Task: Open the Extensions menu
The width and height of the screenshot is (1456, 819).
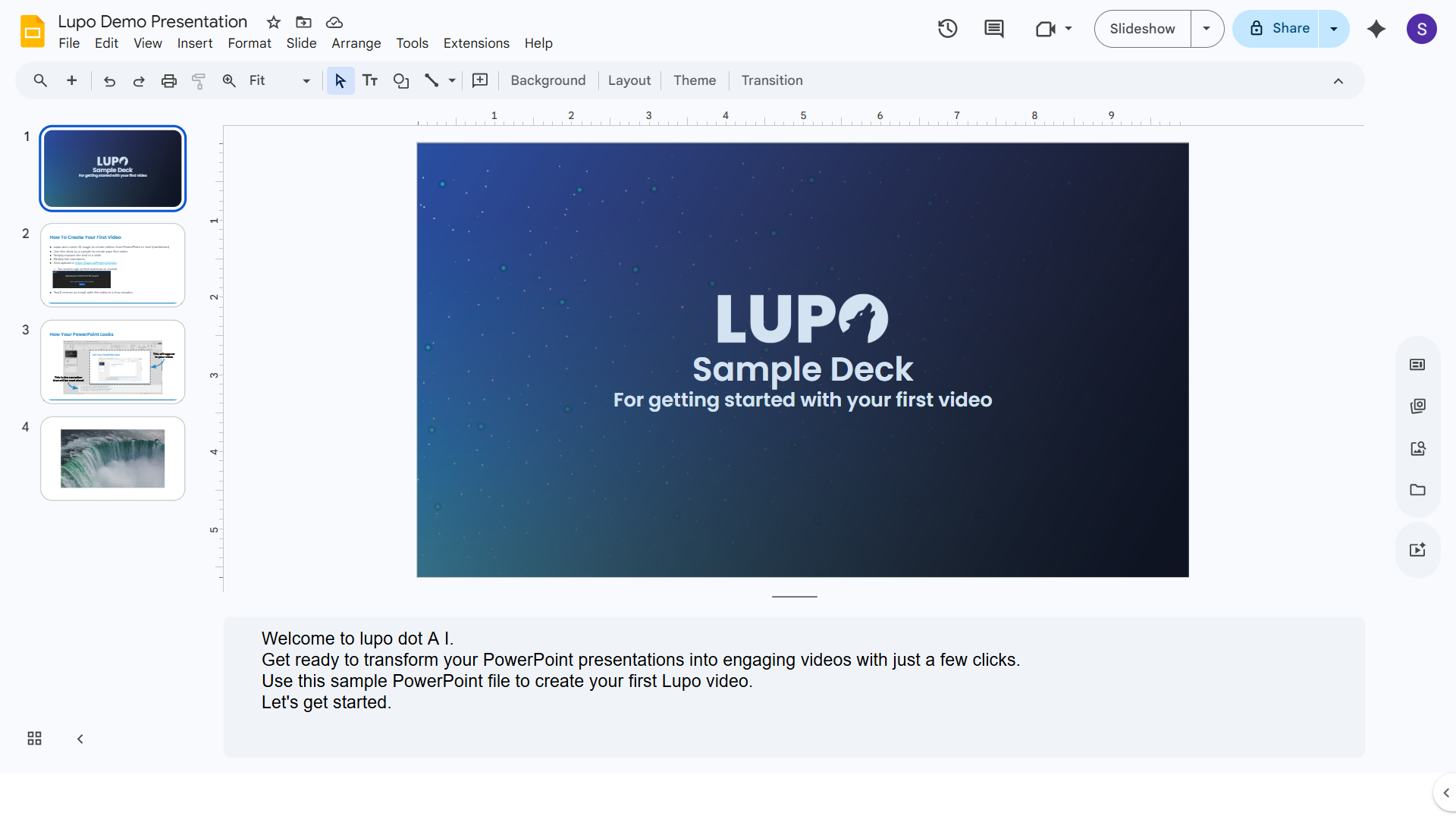Action: pos(476,43)
